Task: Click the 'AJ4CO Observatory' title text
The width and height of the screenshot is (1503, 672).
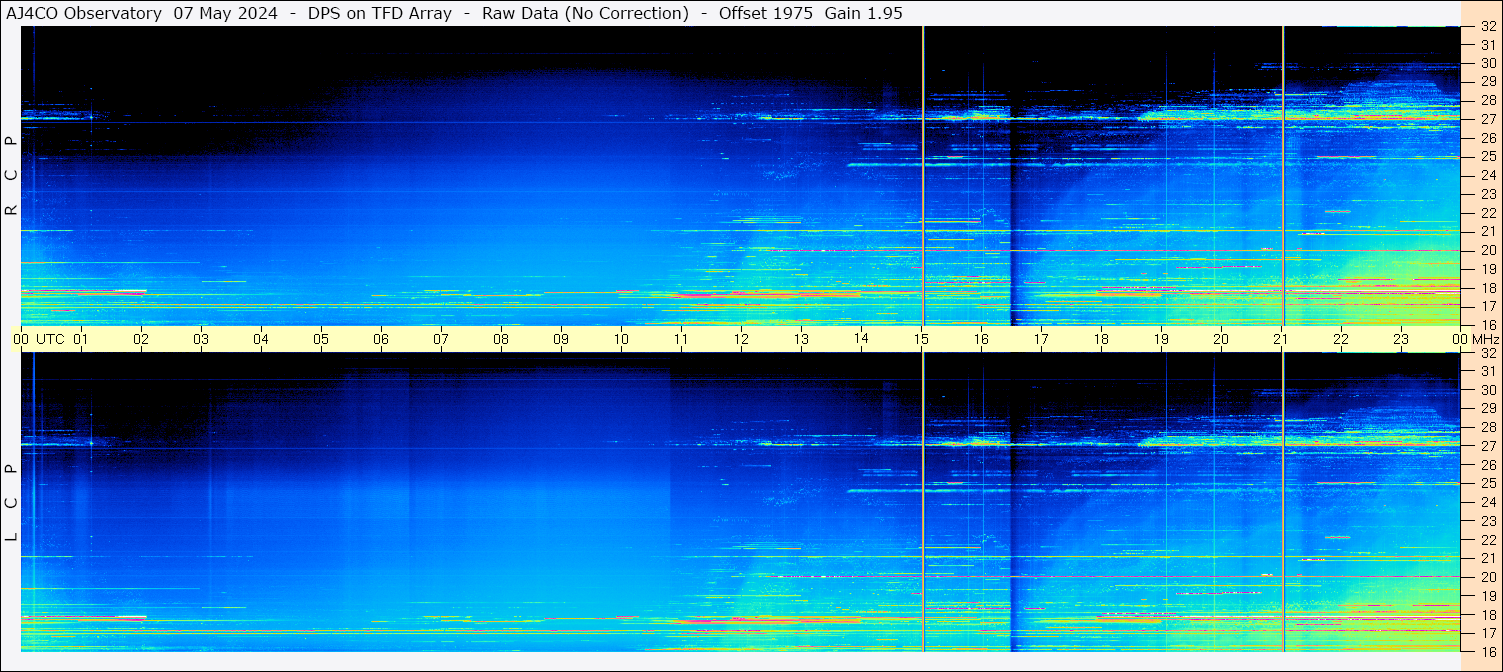Action: [x=84, y=13]
